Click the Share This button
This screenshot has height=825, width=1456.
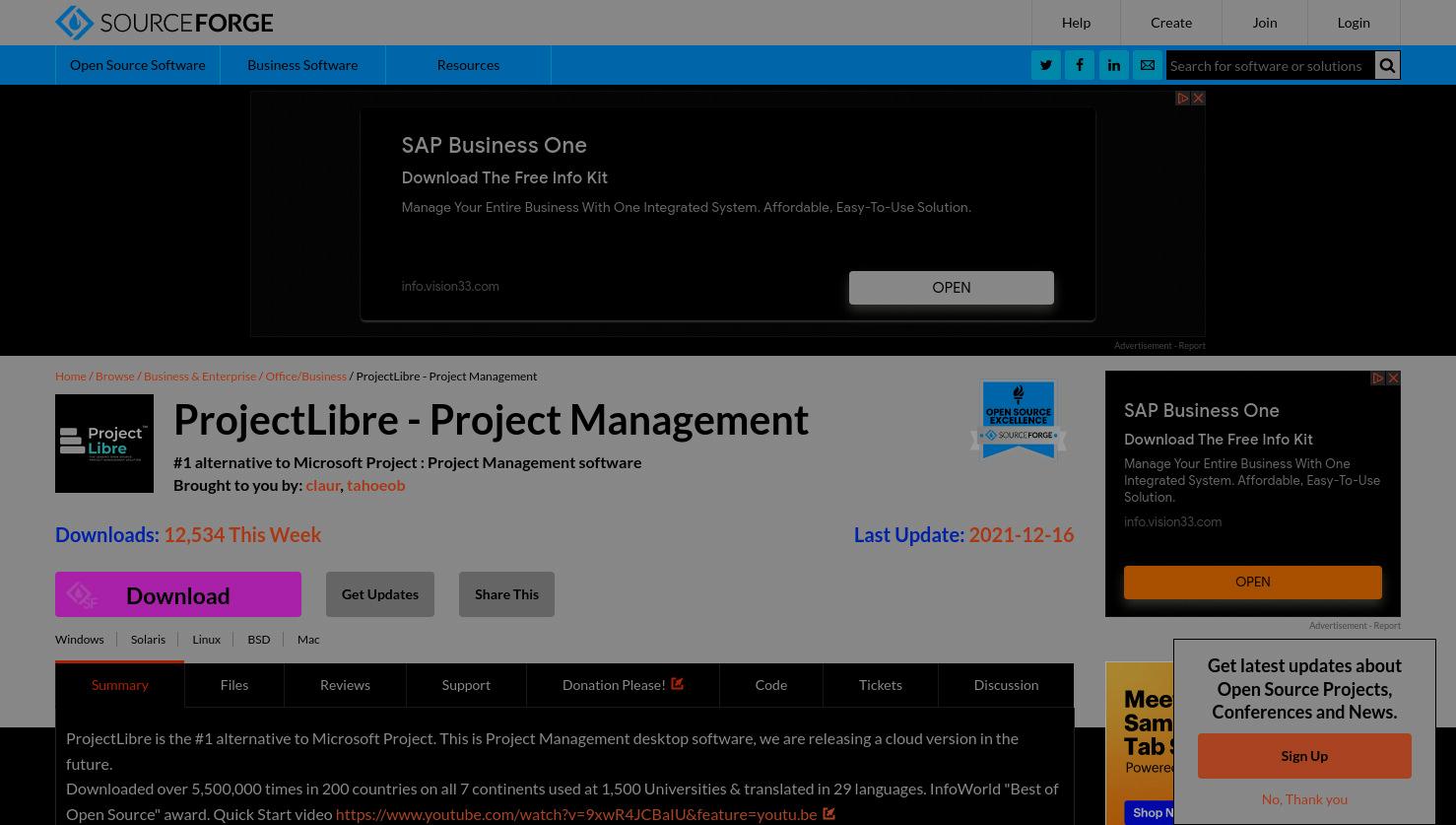[506, 594]
